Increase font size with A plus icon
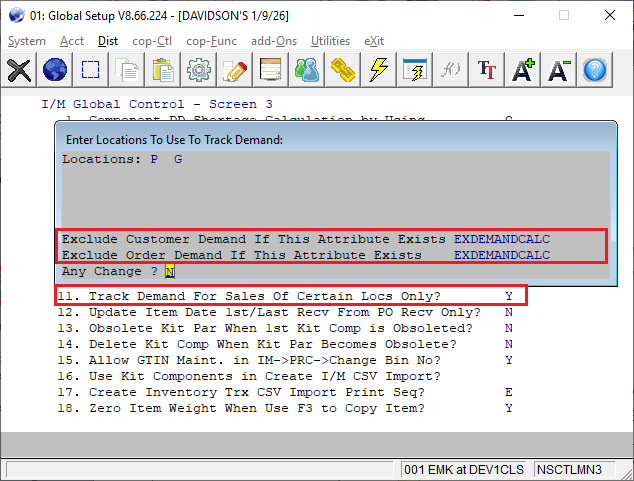Image resolution: width=634 pixels, height=481 pixels. pyautogui.click(x=523, y=70)
